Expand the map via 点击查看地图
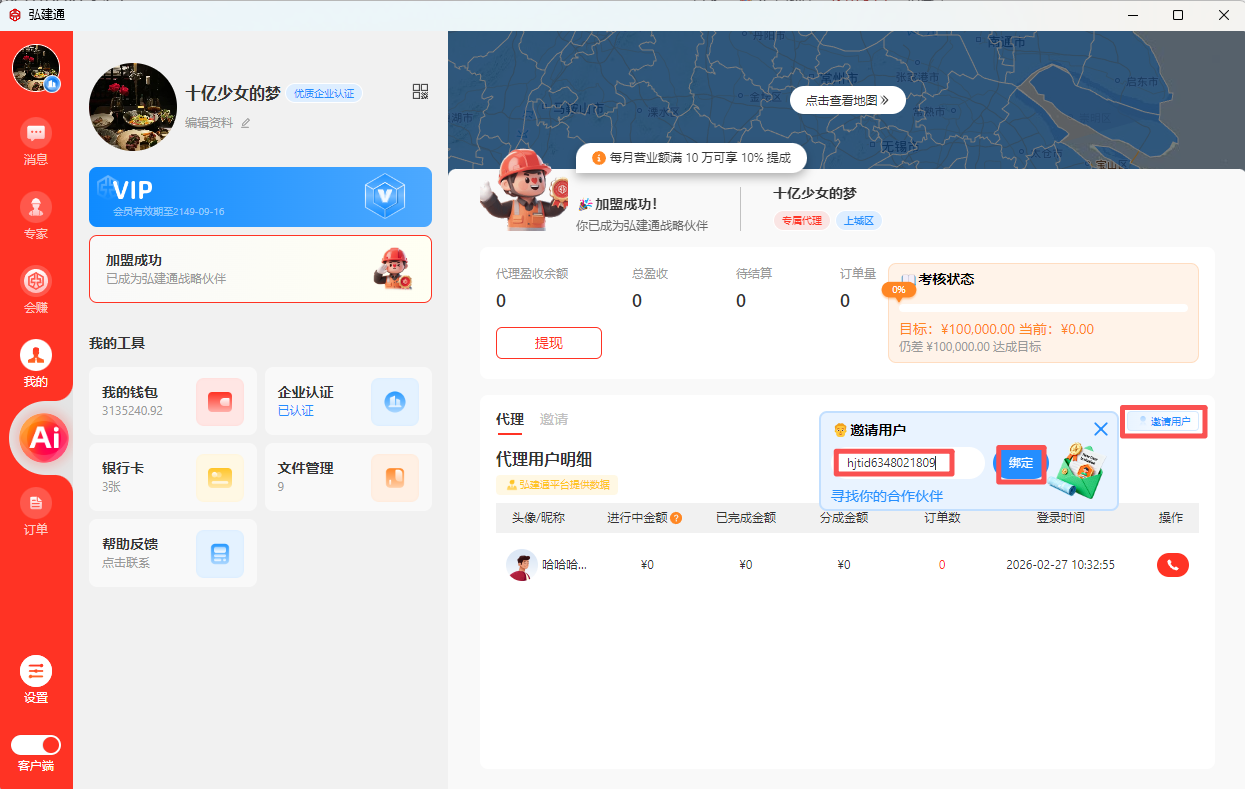 pos(847,100)
